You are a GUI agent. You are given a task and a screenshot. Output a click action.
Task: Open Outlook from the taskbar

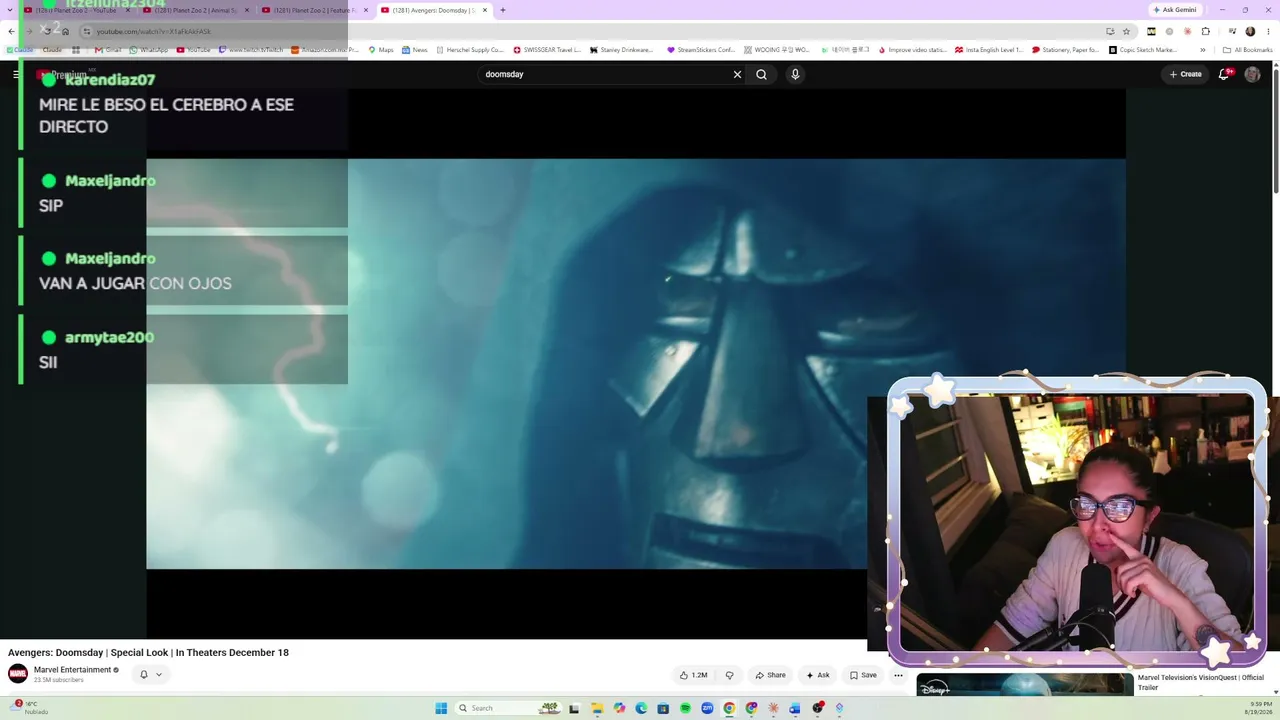coord(795,708)
